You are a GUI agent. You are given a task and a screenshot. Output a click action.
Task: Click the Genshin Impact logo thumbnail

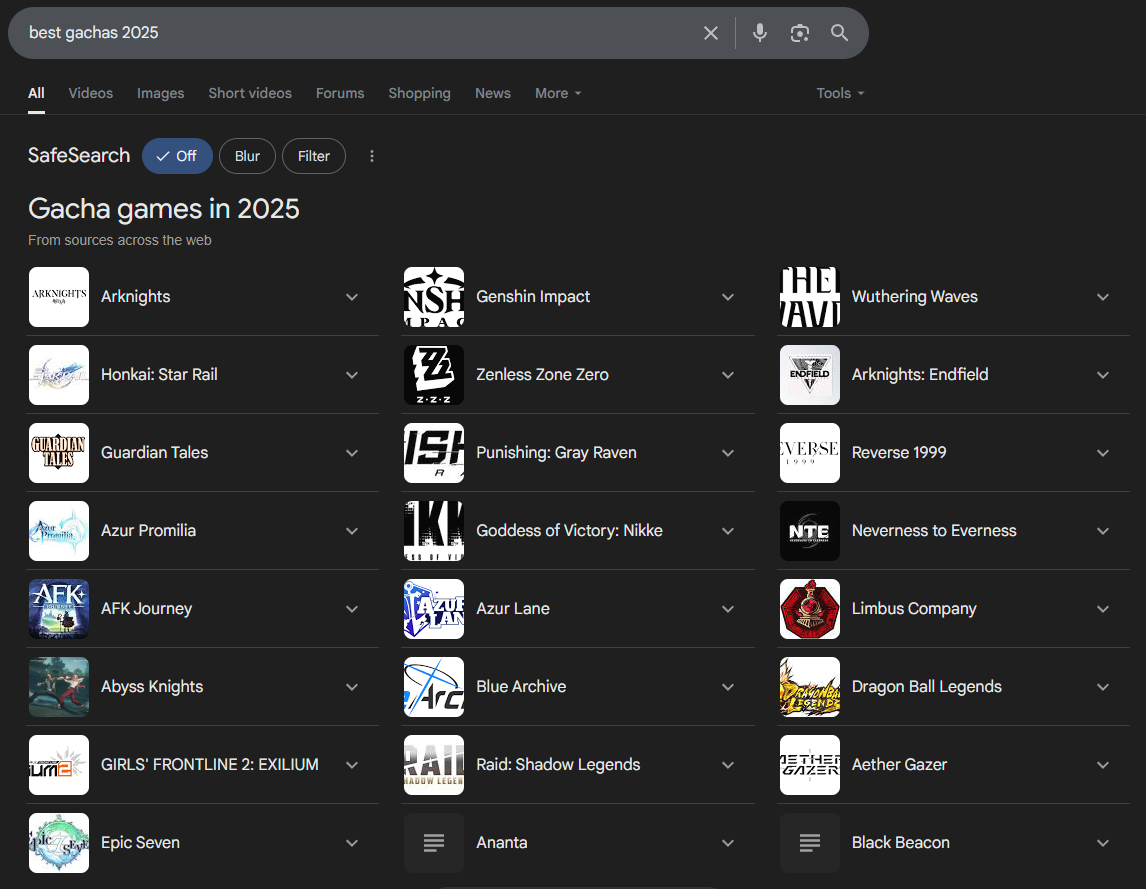click(x=434, y=297)
